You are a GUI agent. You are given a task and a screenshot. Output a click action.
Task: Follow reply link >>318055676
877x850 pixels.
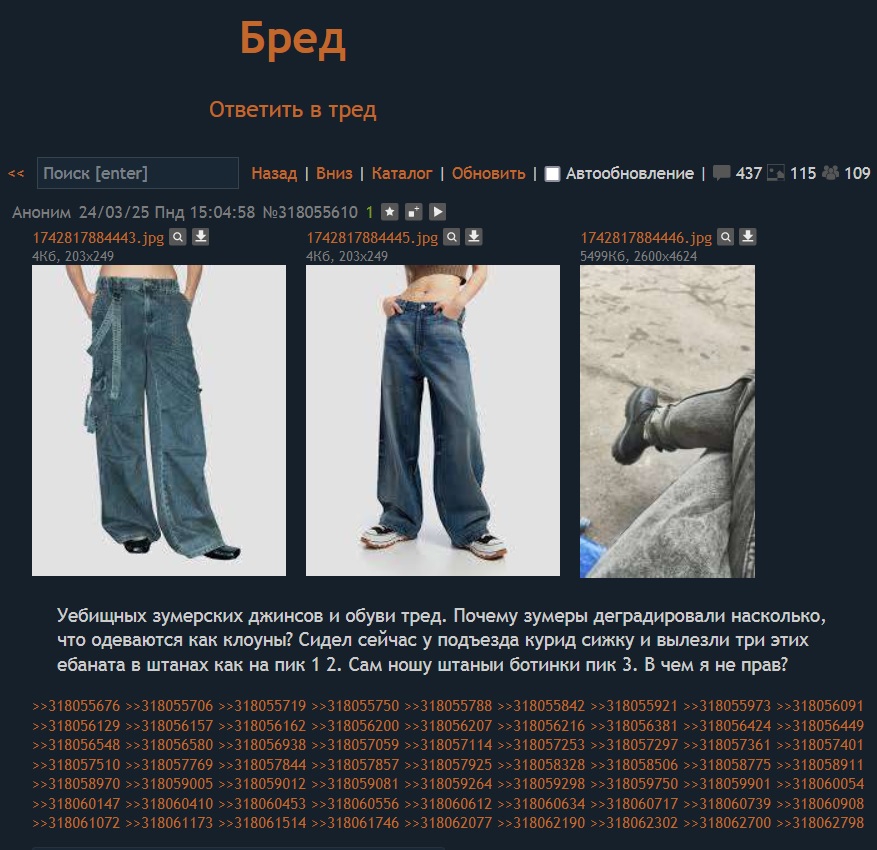(76, 706)
